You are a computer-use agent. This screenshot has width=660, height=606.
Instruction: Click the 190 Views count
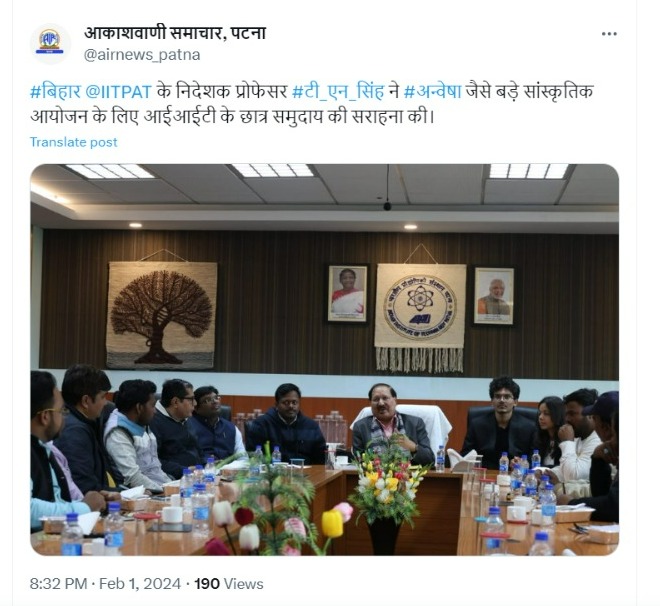(229, 584)
